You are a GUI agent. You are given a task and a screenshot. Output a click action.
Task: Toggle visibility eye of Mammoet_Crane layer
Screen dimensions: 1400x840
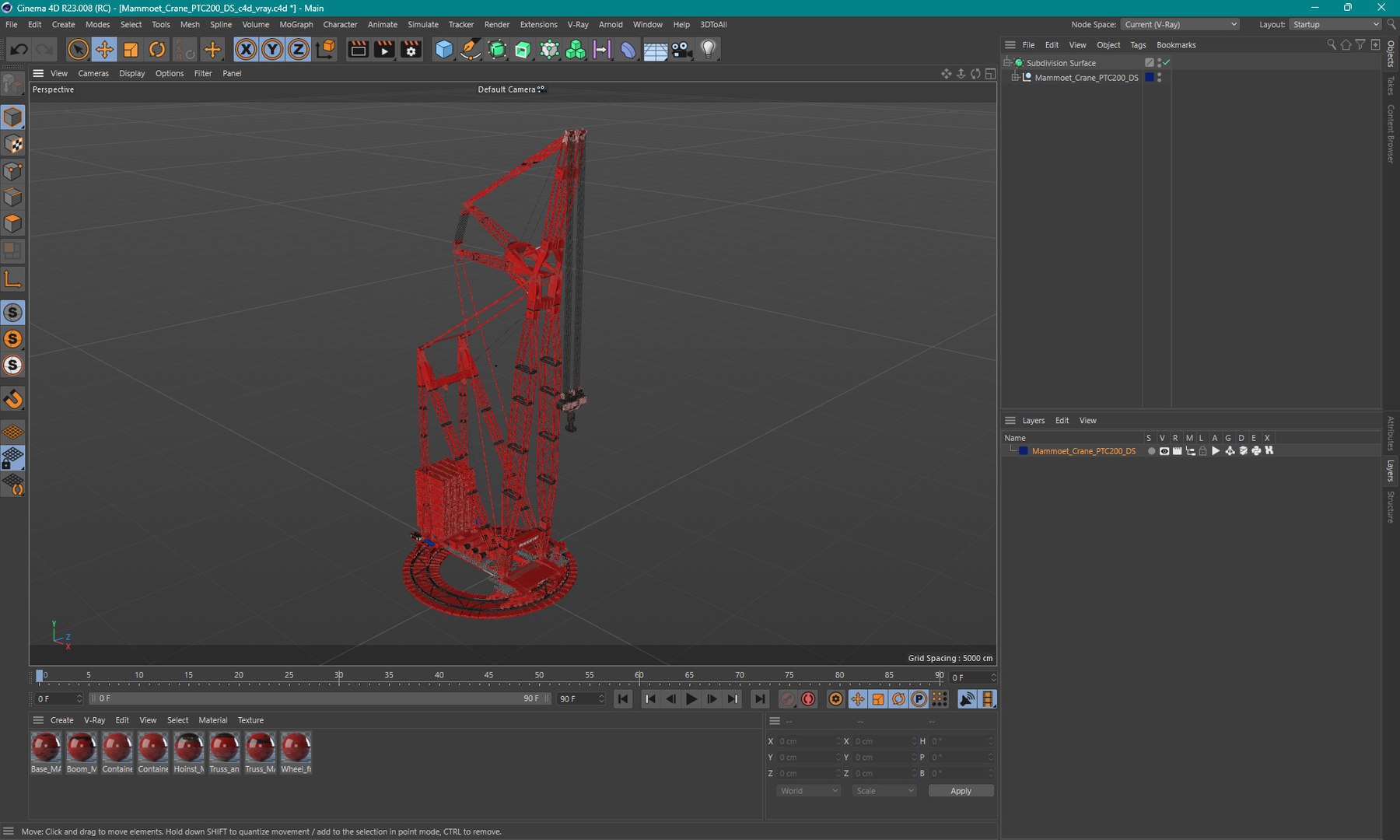pos(1164,451)
